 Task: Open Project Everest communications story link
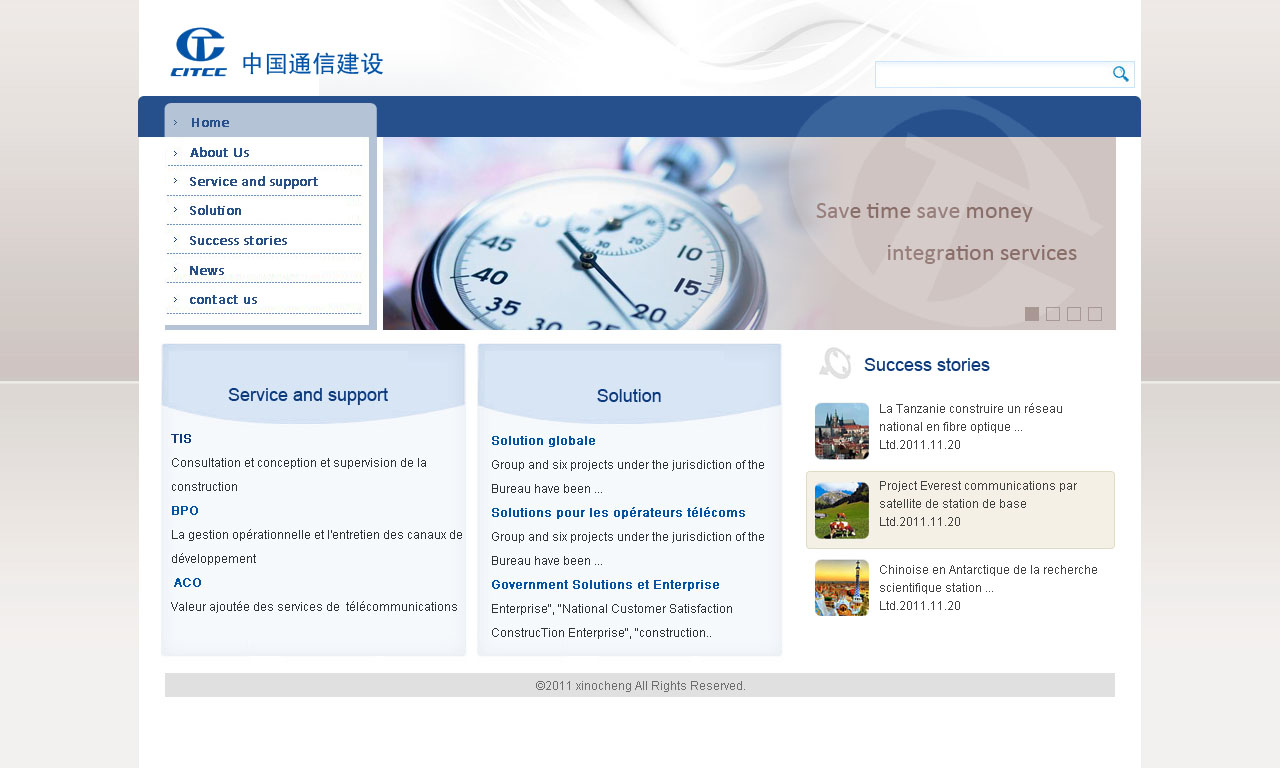pyautogui.click(x=978, y=495)
